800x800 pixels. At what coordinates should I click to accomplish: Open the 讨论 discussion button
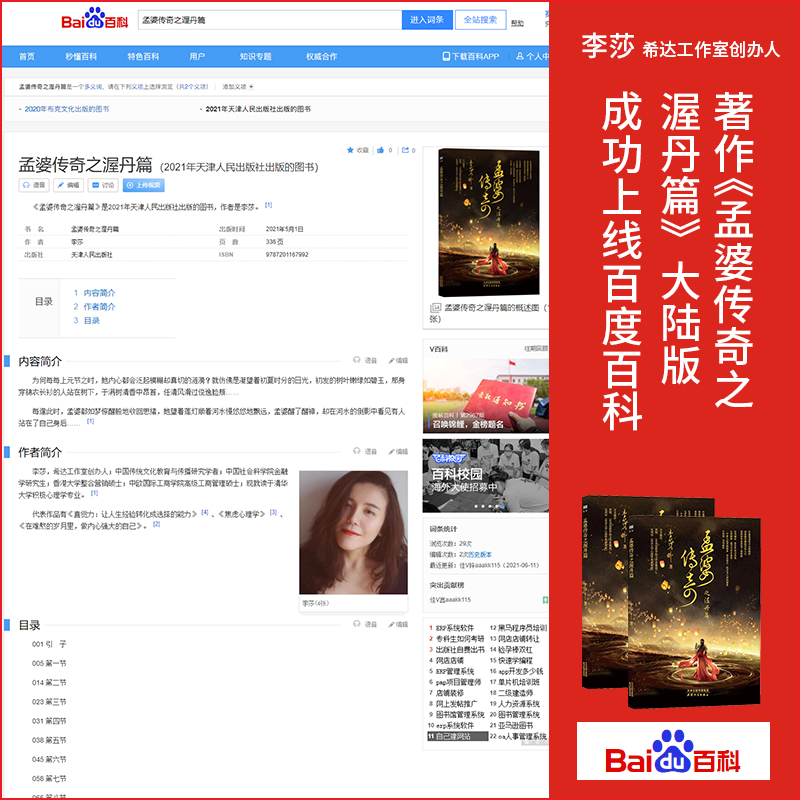click(103, 185)
